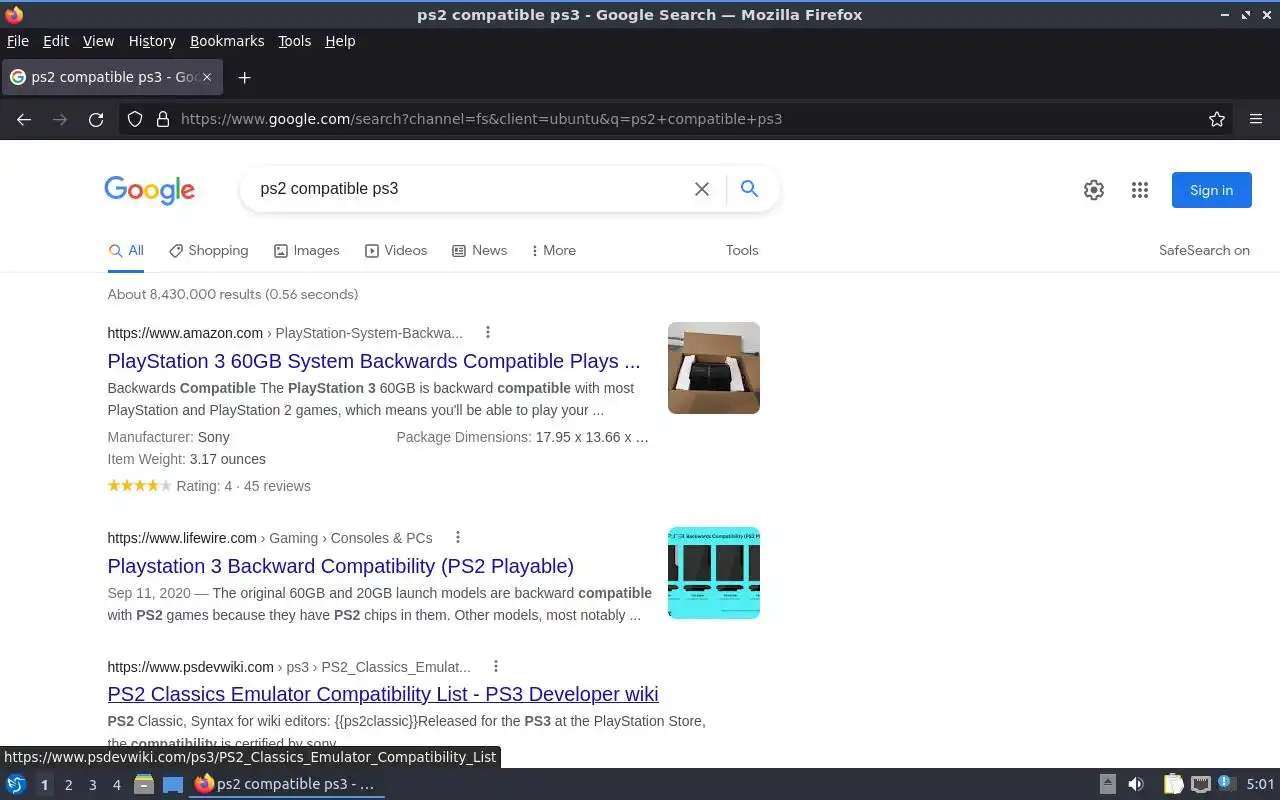Switch to workspace 4 in the taskbar
This screenshot has height=800, width=1280.
click(x=116, y=785)
